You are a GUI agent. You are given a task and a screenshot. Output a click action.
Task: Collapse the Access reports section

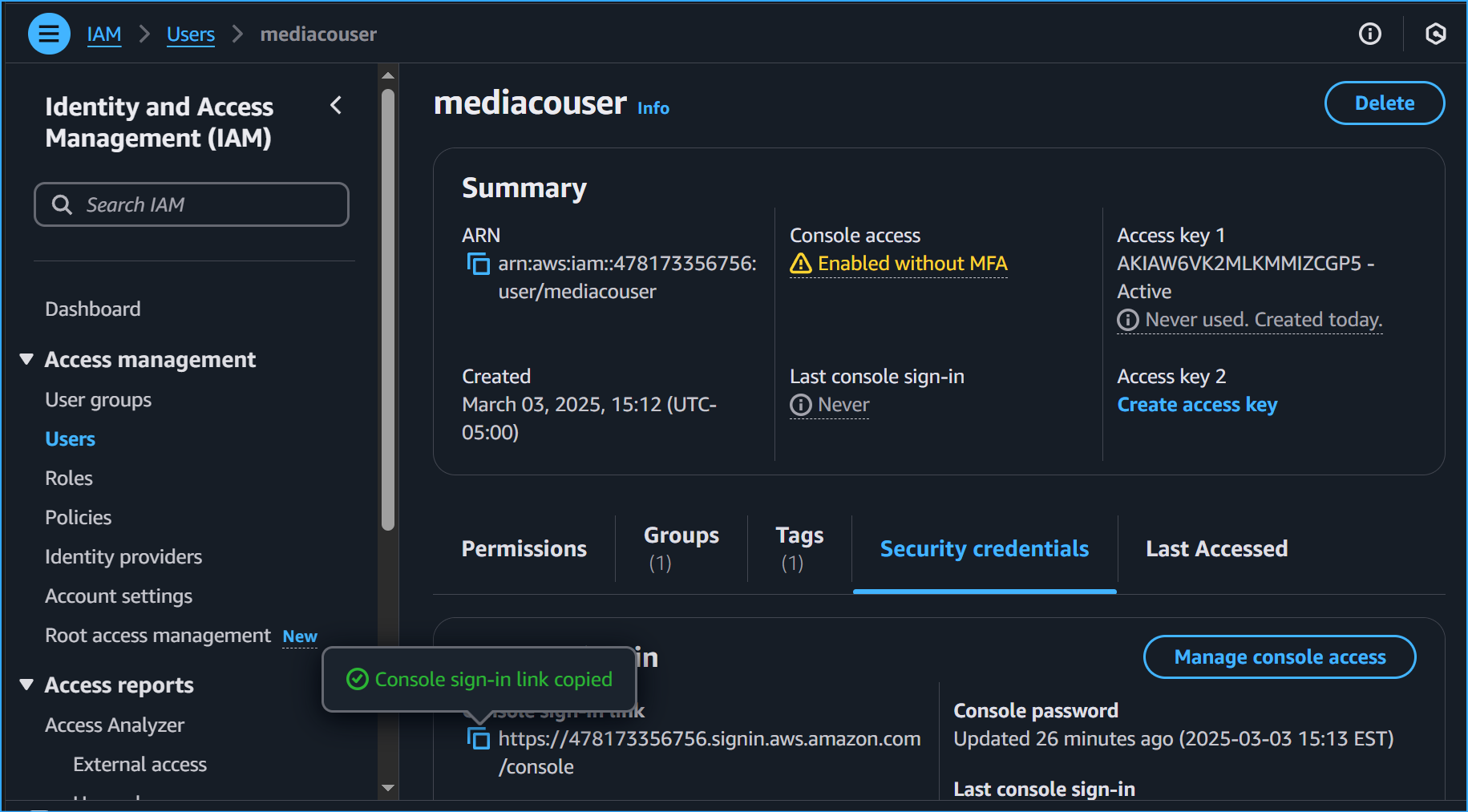coord(26,685)
